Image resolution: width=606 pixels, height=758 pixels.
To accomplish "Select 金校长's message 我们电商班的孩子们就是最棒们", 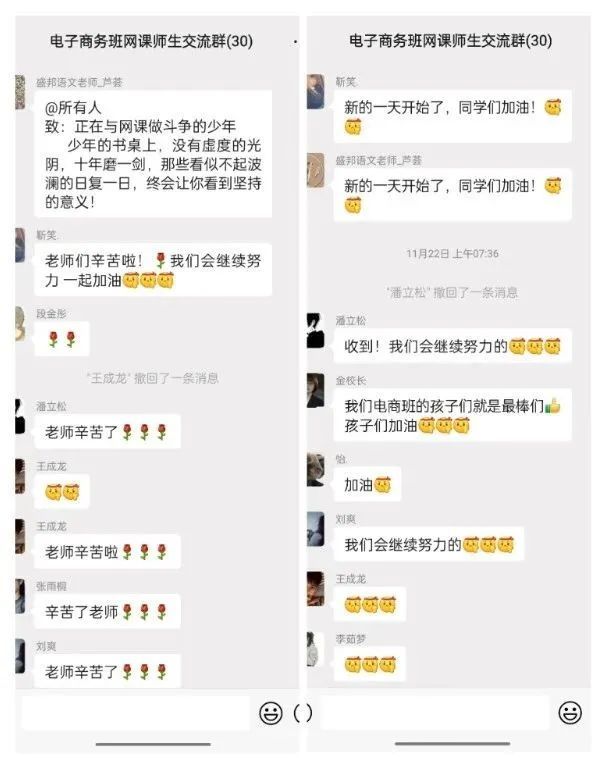I will point(452,415).
